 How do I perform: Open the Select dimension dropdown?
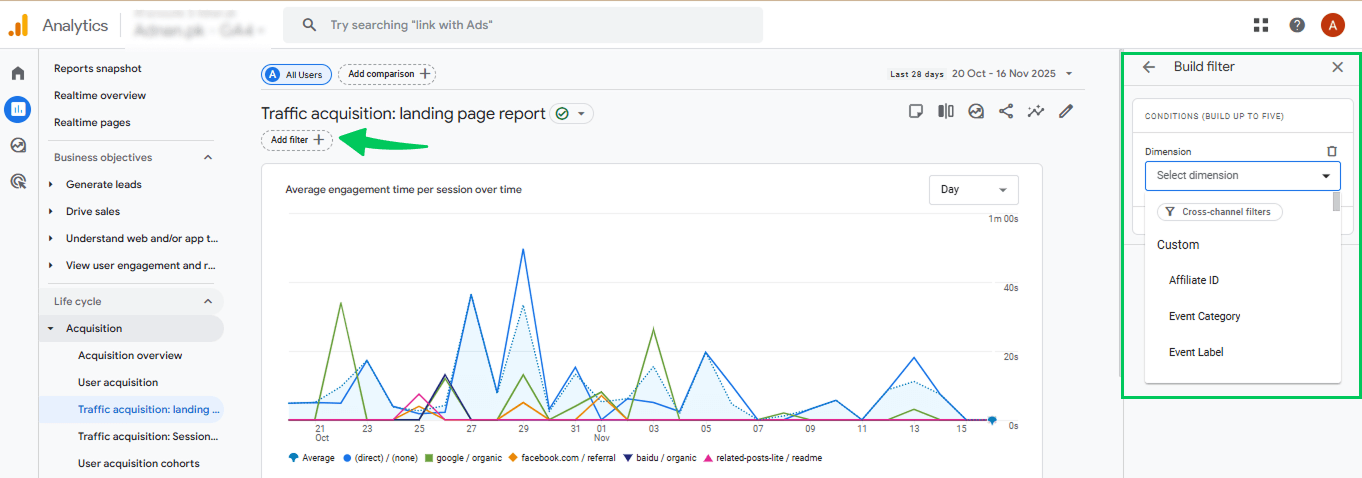pyautogui.click(x=1242, y=176)
